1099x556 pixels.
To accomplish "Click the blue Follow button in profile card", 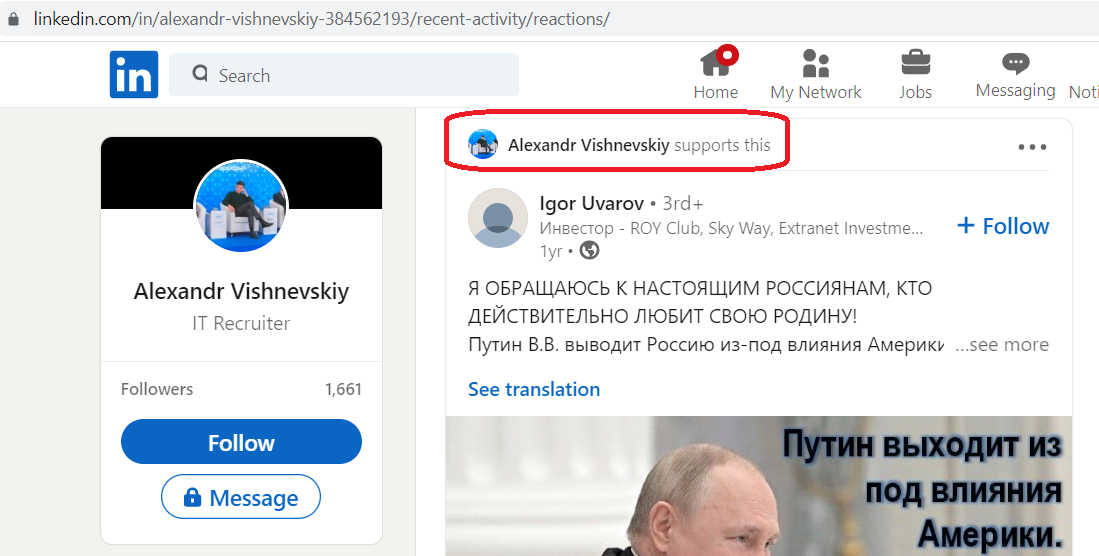I will pyautogui.click(x=241, y=442).
